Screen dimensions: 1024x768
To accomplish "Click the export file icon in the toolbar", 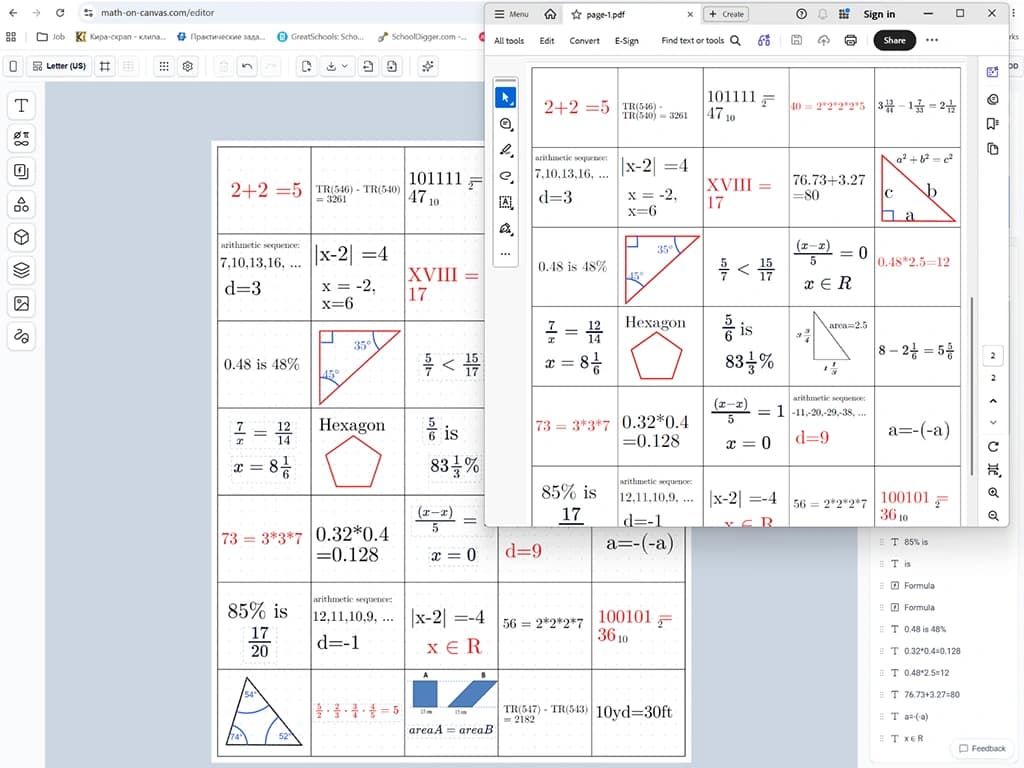I will pyautogui.click(x=392, y=66).
